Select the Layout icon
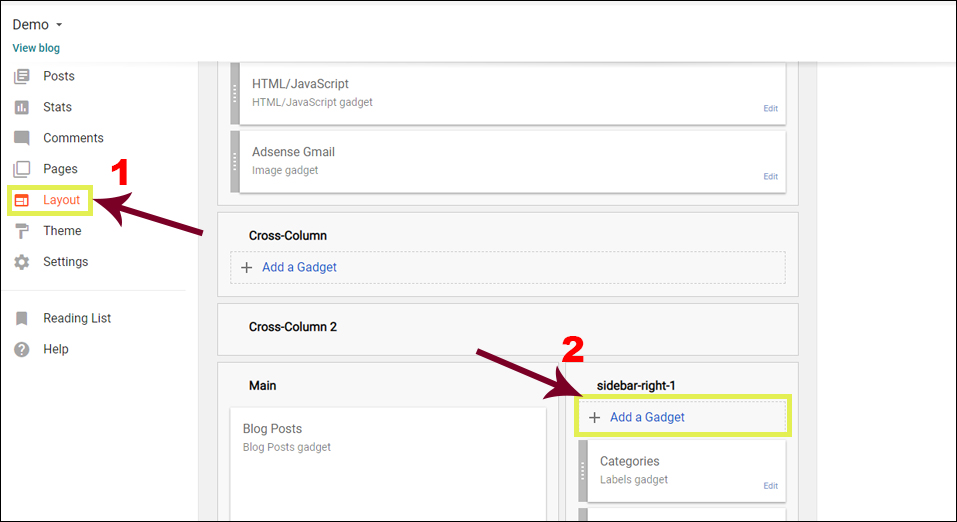 click(x=22, y=200)
